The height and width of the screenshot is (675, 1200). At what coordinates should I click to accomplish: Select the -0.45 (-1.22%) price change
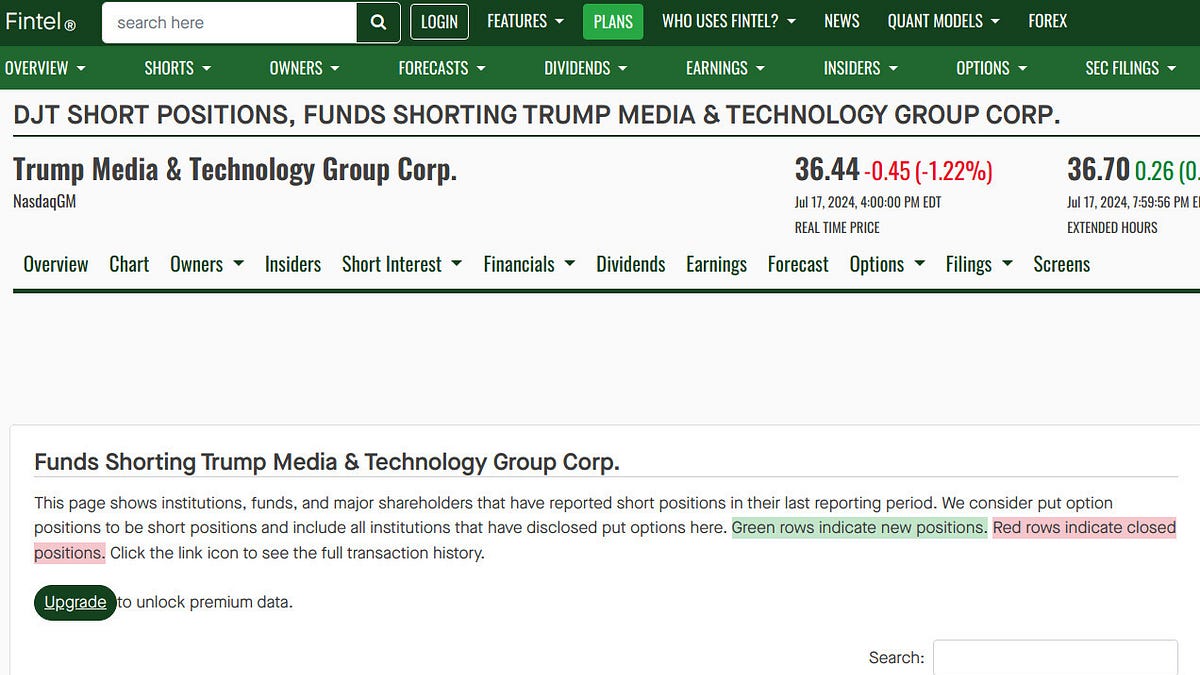[x=928, y=171]
